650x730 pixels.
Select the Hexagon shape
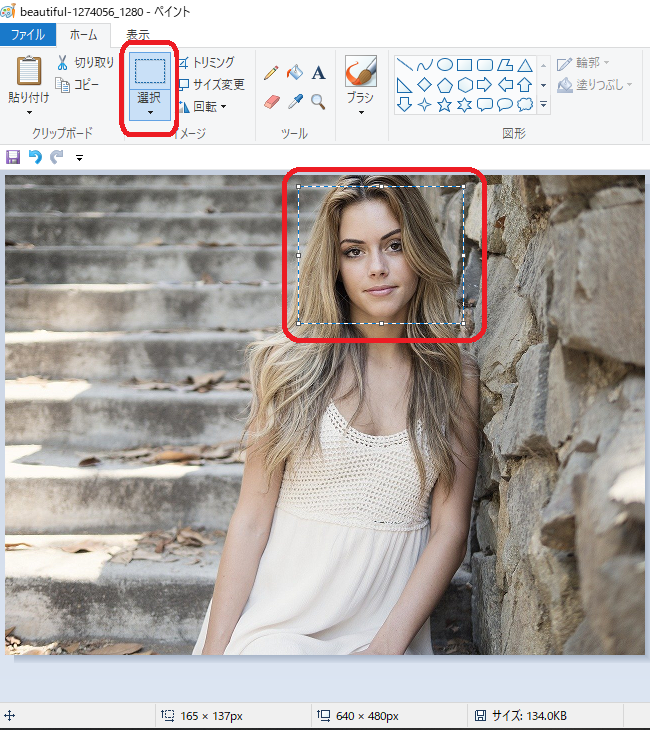465,85
